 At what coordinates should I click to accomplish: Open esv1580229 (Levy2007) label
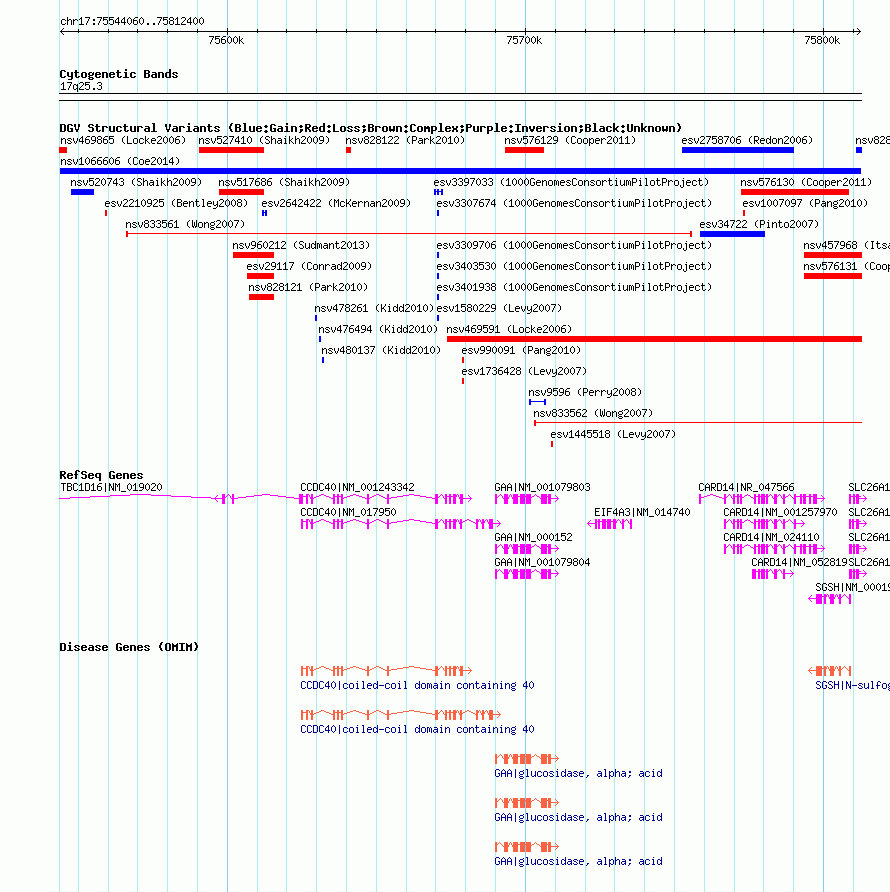(x=499, y=309)
